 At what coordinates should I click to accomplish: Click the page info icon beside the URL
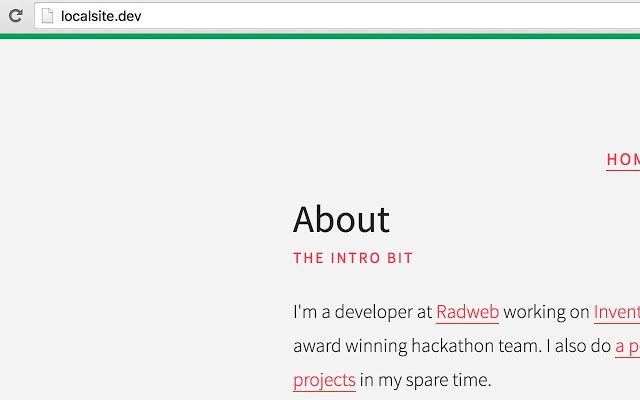[46, 15]
